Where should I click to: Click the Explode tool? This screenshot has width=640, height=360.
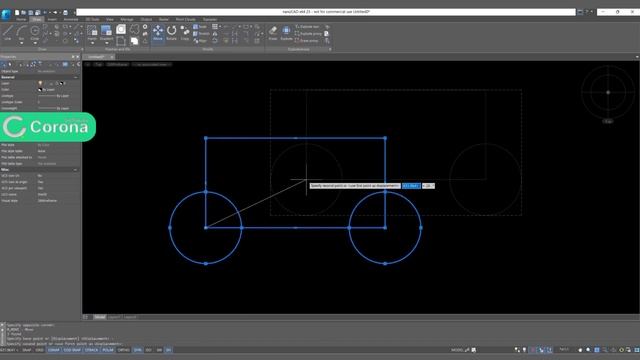click(x=287, y=33)
